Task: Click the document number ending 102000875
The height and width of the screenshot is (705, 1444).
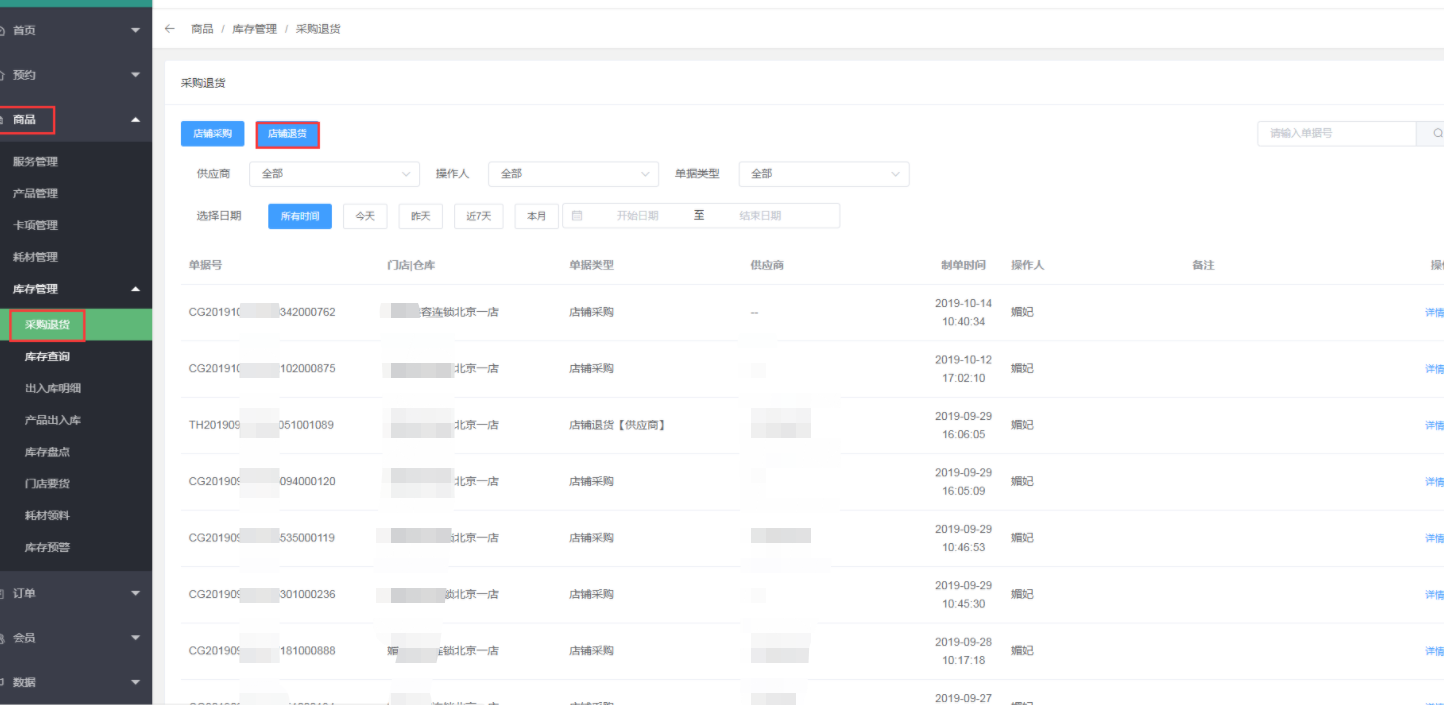Action: 262,369
